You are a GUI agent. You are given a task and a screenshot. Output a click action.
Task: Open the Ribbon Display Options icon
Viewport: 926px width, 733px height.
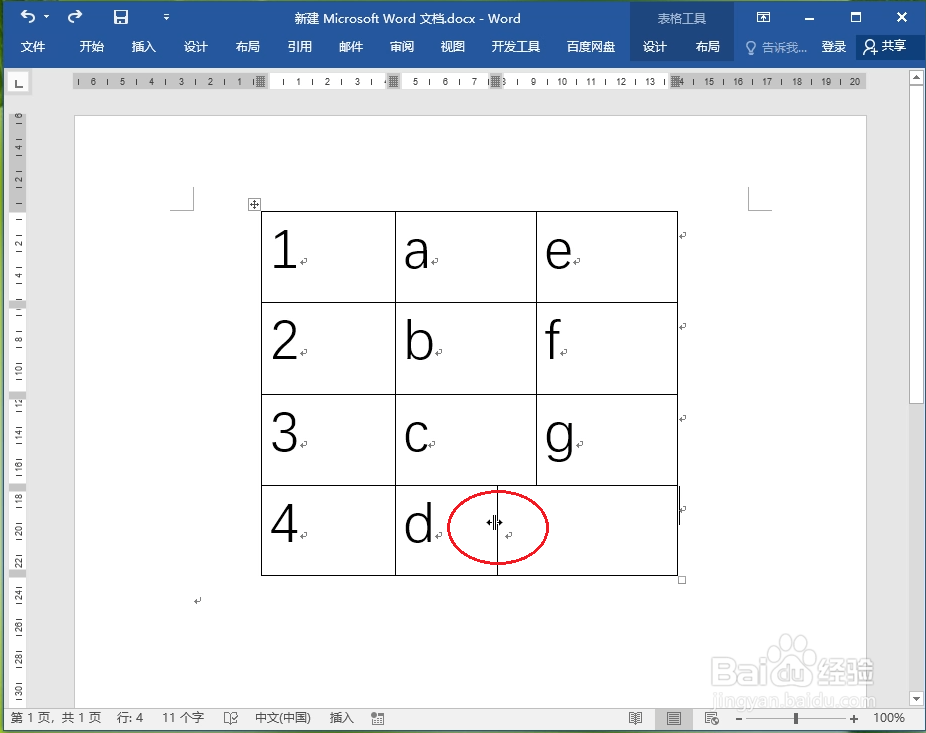pos(763,17)
